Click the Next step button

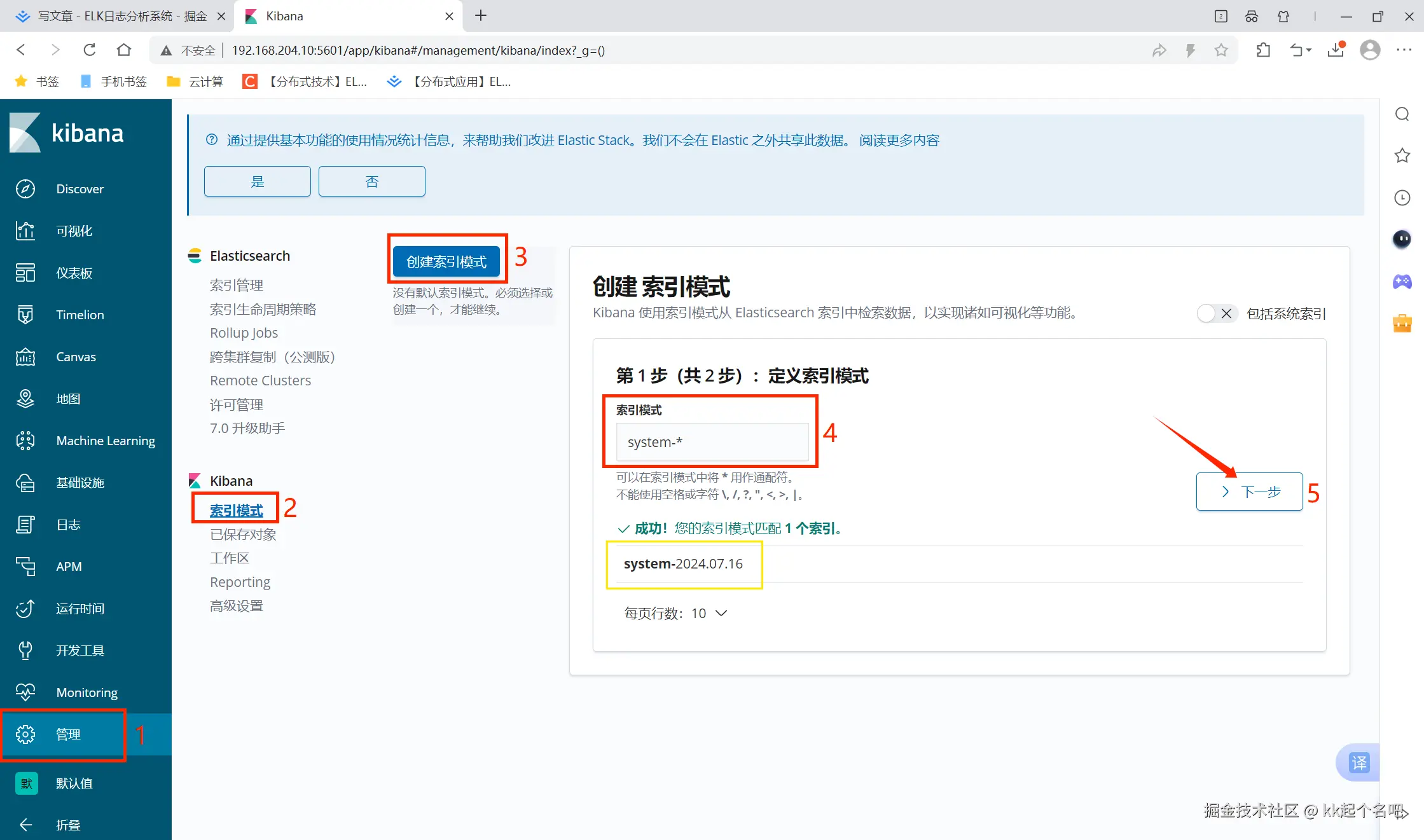(x=1249, y=492)
